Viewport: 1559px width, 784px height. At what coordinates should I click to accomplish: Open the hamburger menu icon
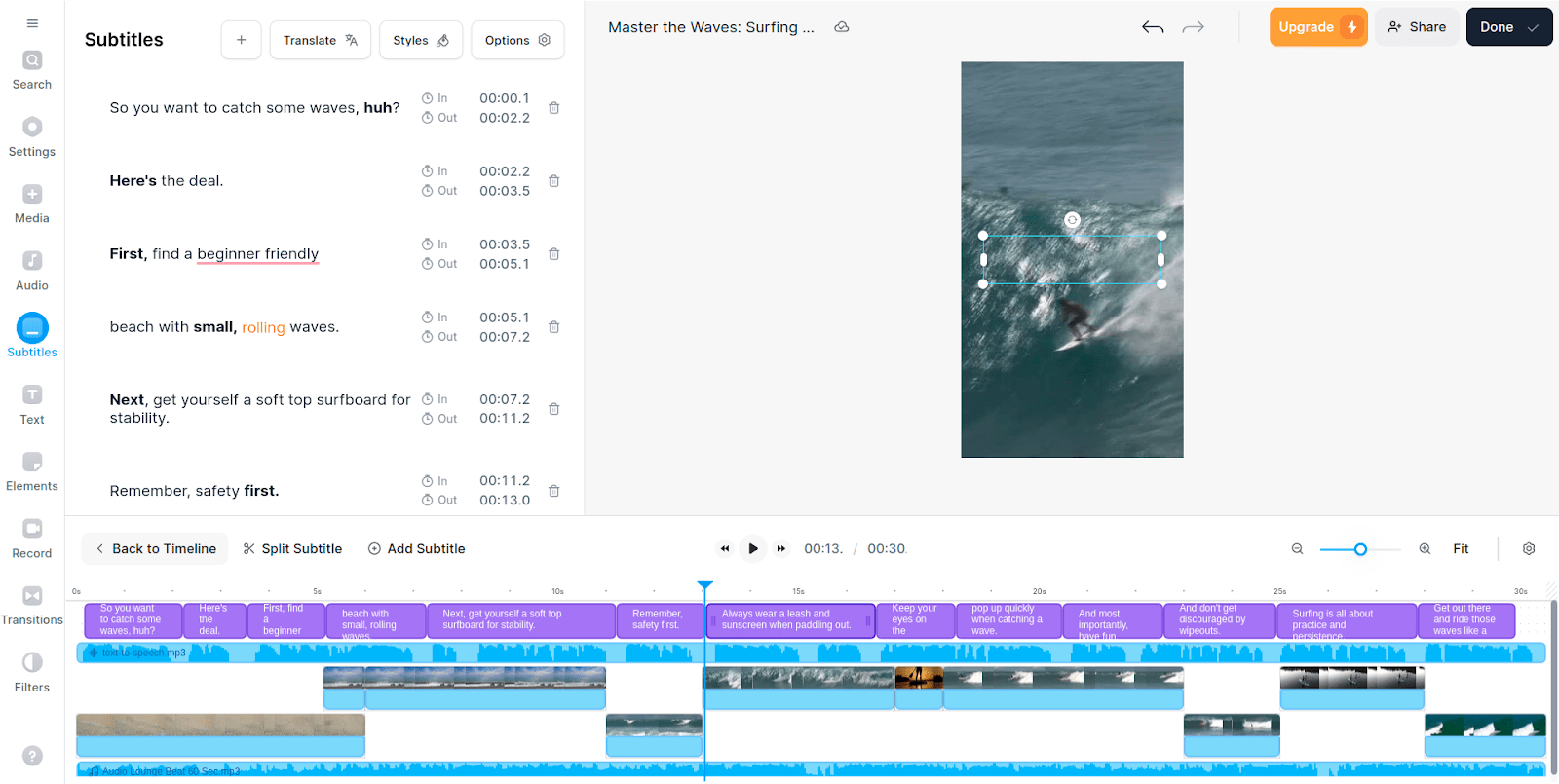32,23
